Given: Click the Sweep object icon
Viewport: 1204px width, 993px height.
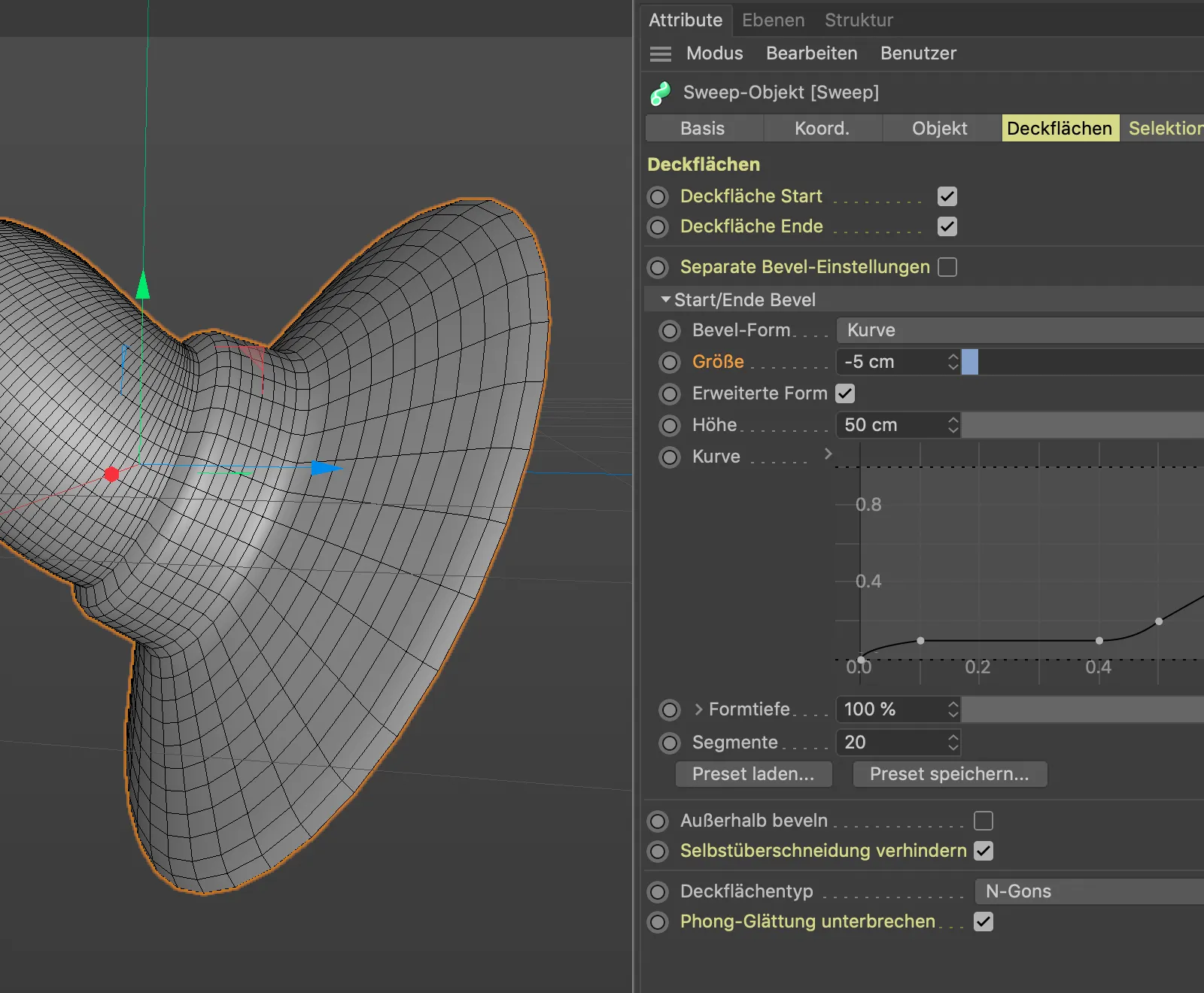Looking at the screenshot, I should point(660,93).
